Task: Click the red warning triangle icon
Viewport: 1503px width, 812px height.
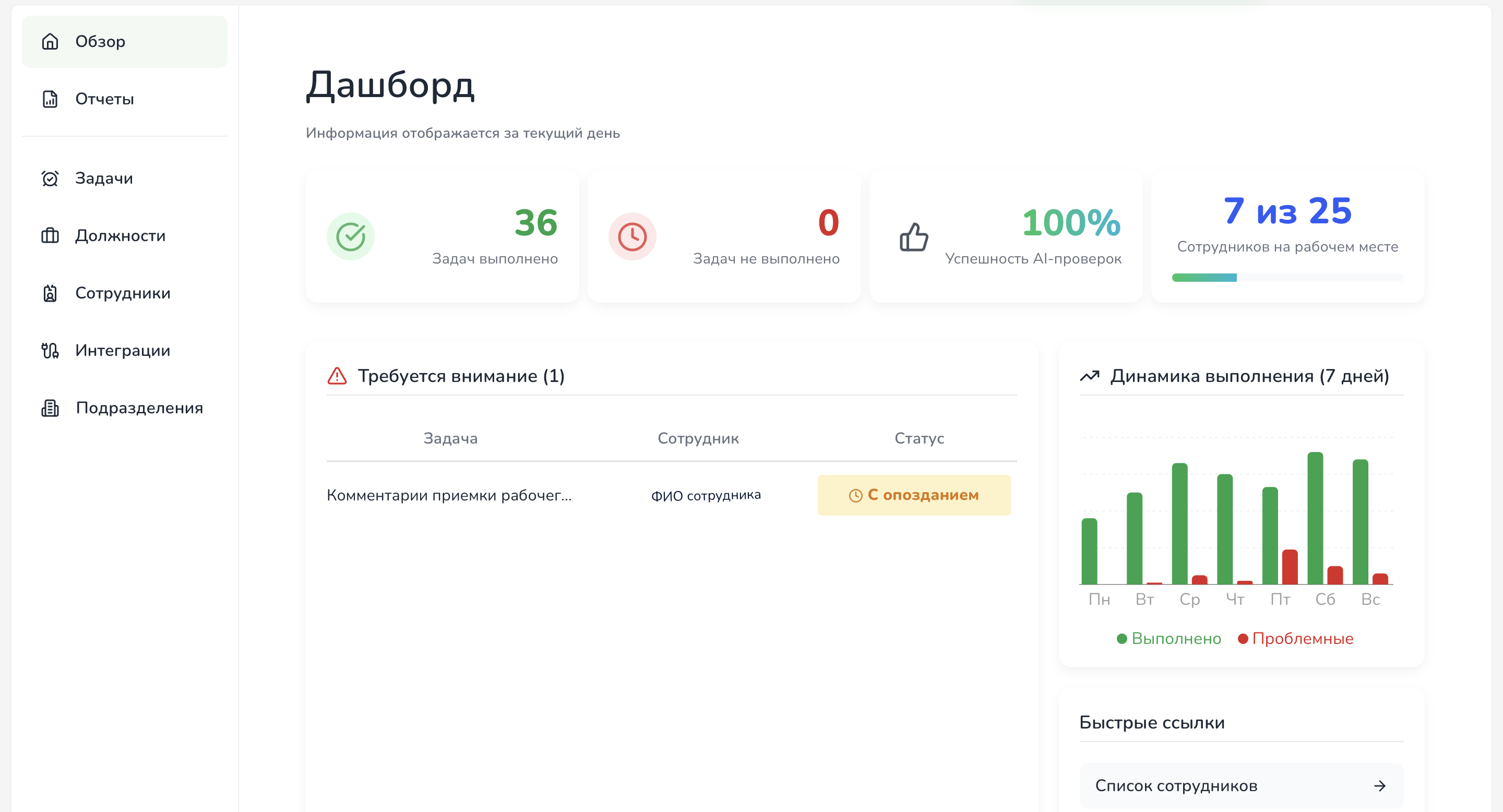Action: 337,376
